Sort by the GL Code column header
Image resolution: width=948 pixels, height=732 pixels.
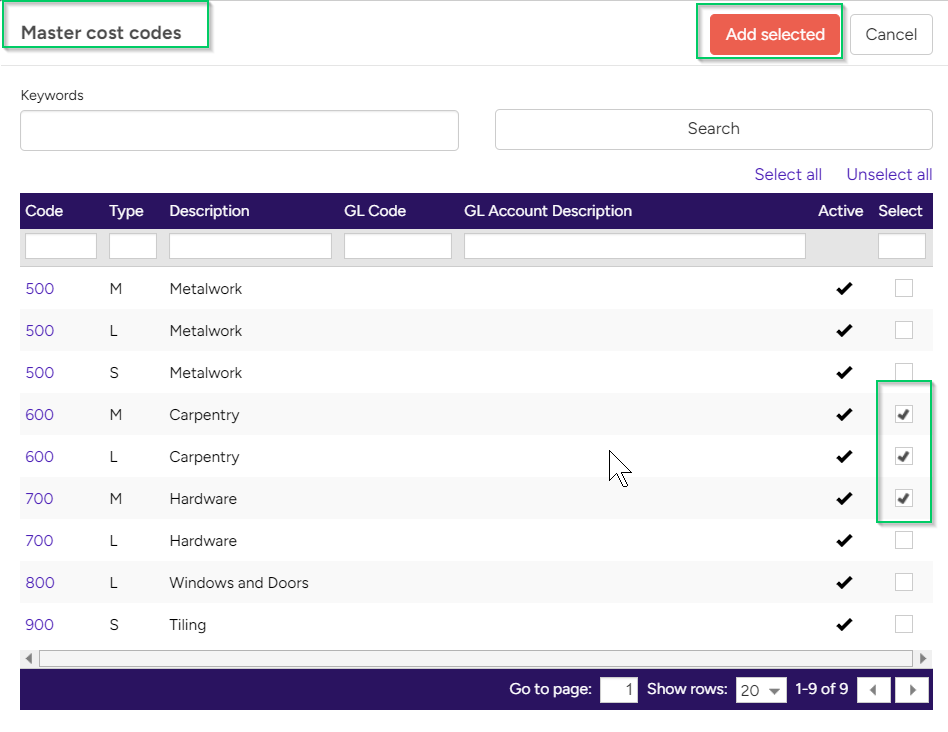(375, 211)
